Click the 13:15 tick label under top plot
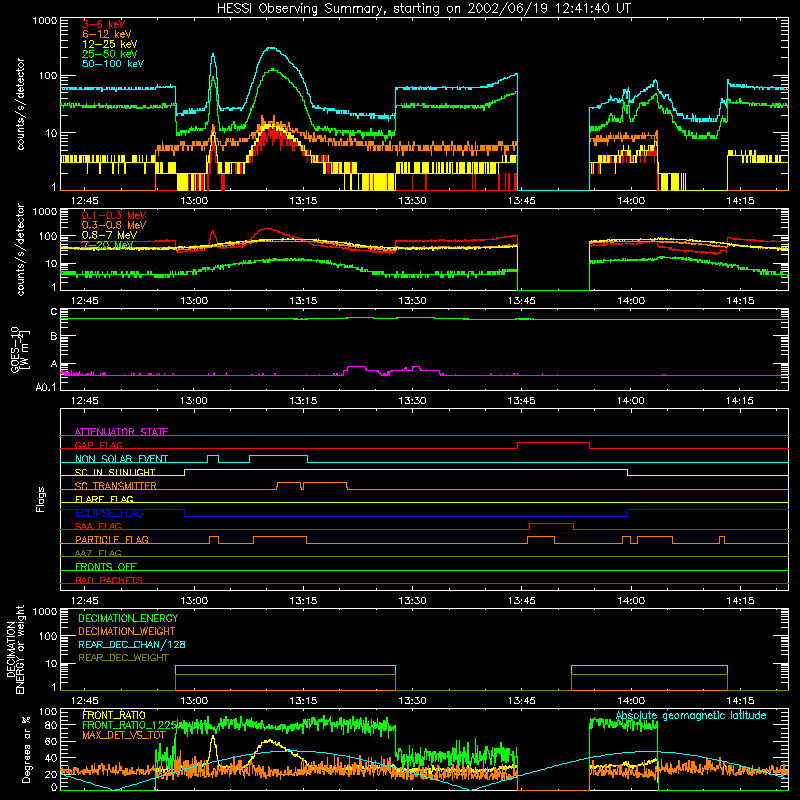Viewport: 800px width, 800px height. pyautogui.click(x=303, y=201)
